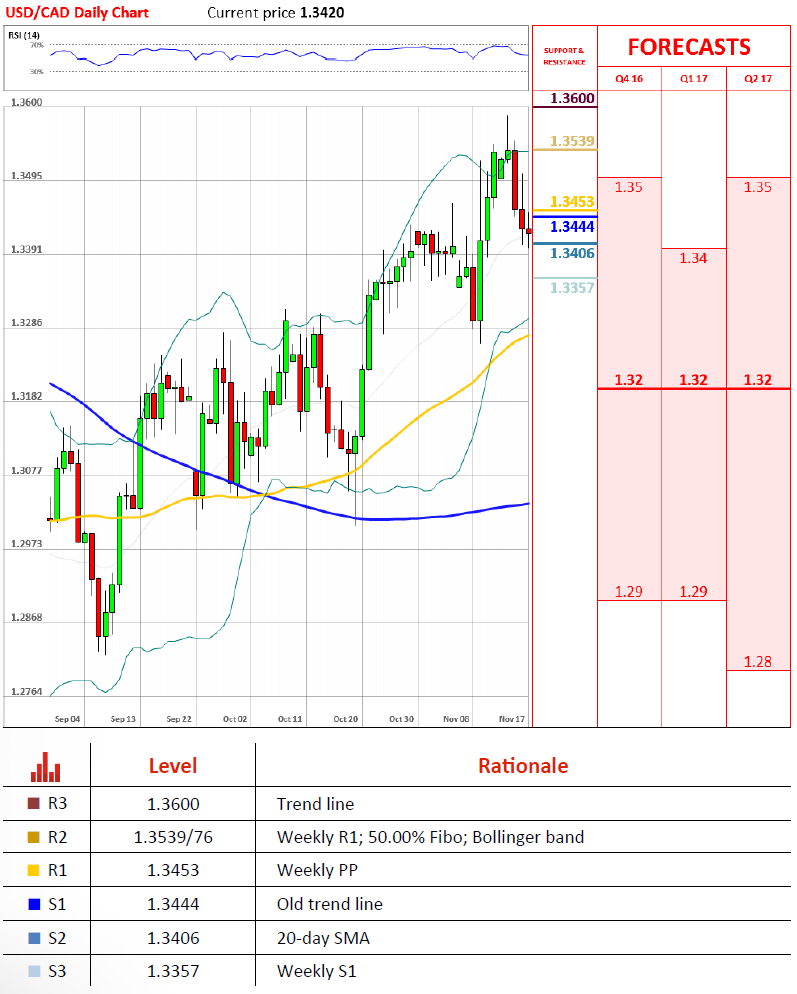Click the 'Weekly R1; 50.00% Fibo; Bollinger band' cell

[x=431, y=837]
